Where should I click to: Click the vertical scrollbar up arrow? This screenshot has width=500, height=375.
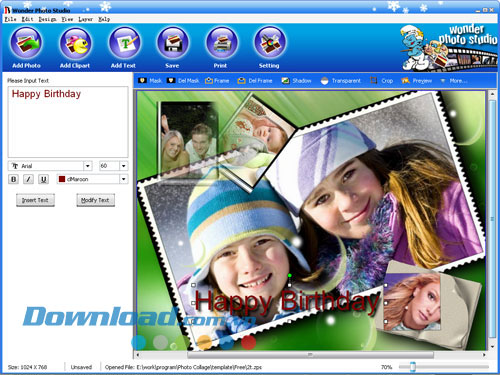492,94
